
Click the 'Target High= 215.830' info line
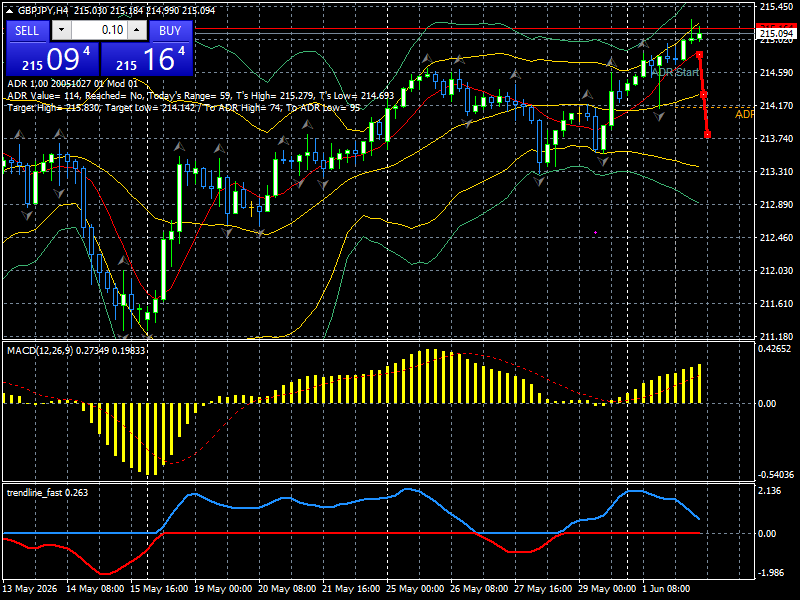(184, 108)
